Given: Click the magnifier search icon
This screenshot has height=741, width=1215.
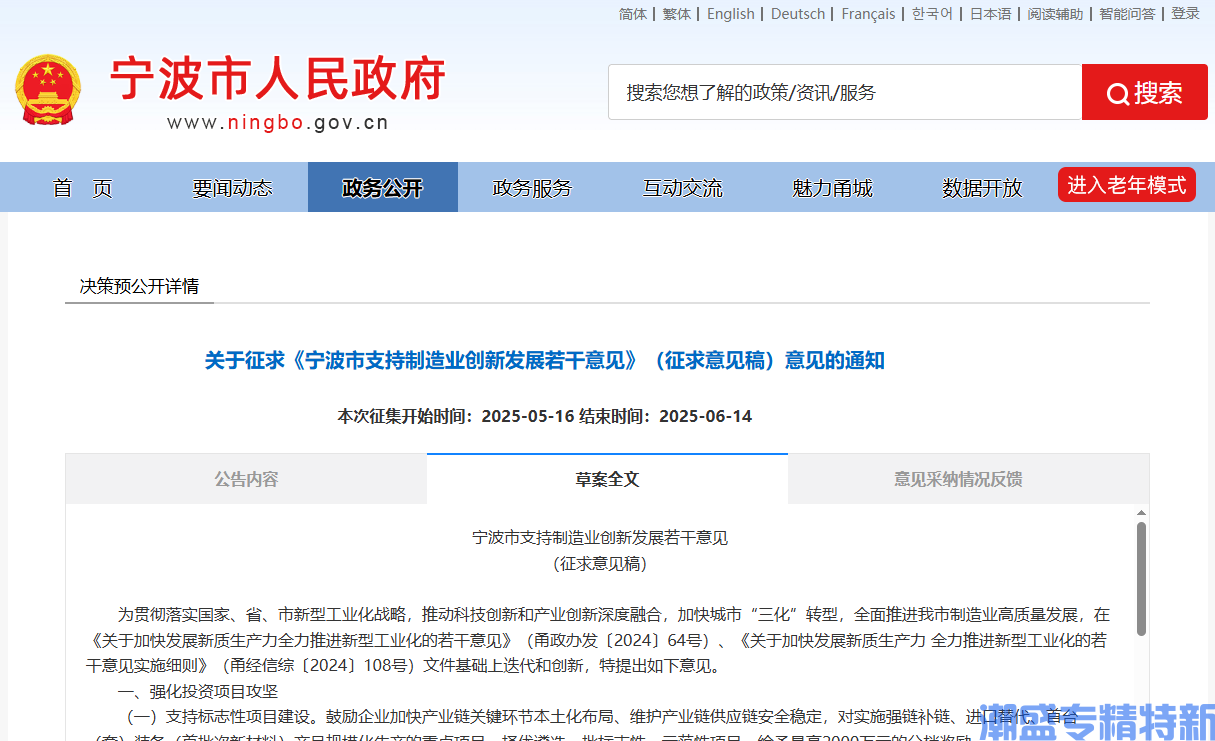Looking at the screenshot, I should pyautogui.click(x=1117, y=92).
